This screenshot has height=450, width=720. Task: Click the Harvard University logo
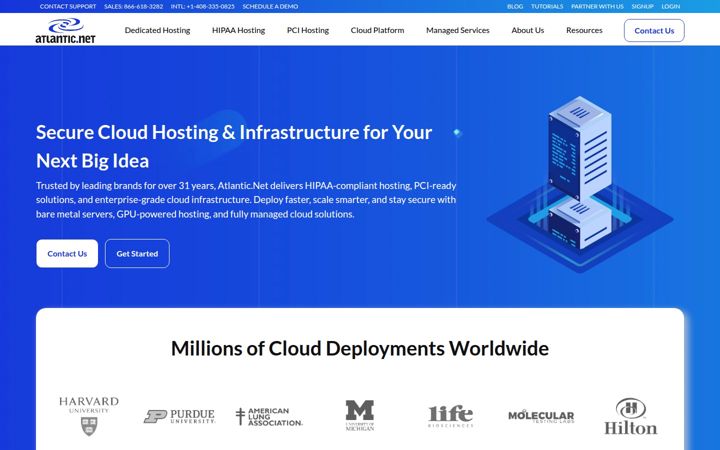pos(89,416)
